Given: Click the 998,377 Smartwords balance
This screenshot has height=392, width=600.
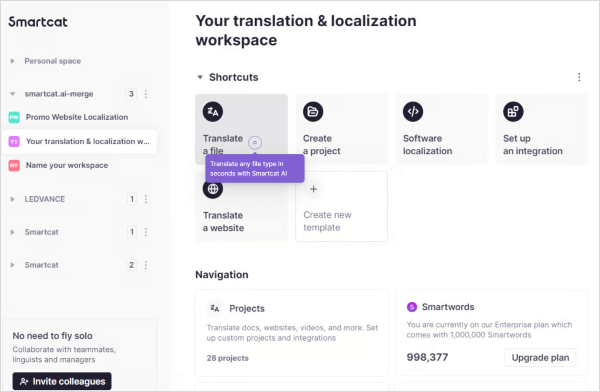Looking at the screenshot, I should [x=427, y=358].
